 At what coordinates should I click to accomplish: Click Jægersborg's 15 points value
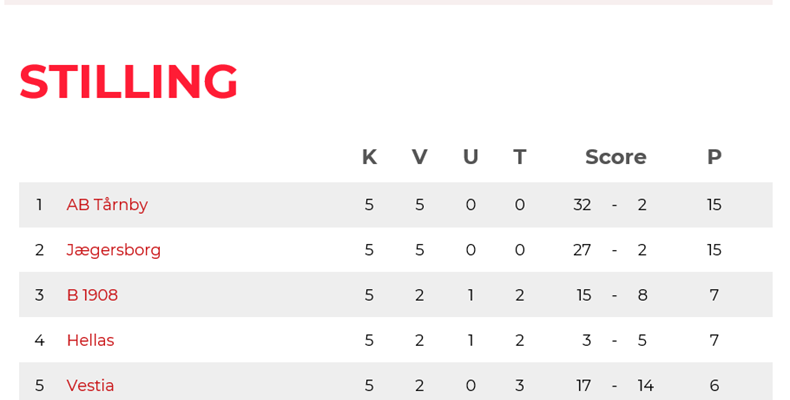714,250
